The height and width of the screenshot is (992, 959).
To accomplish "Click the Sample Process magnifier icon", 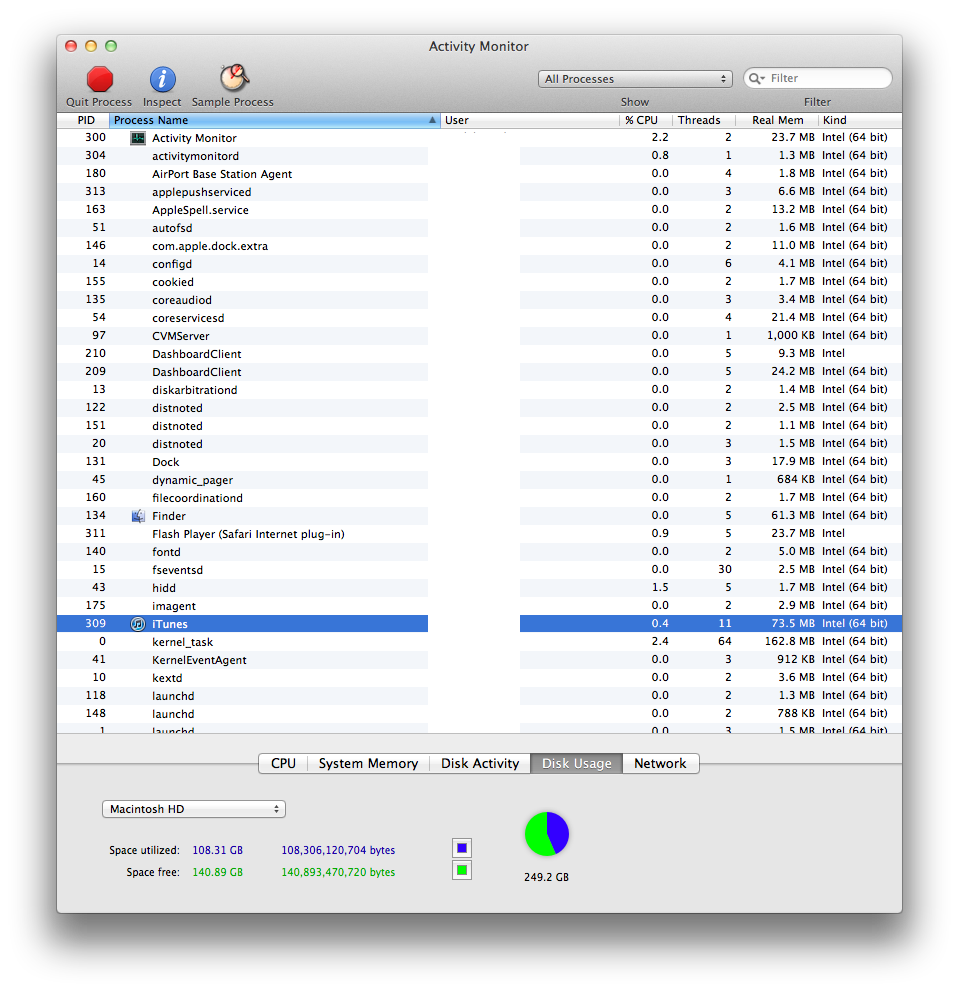I will [x=234, y=78].
